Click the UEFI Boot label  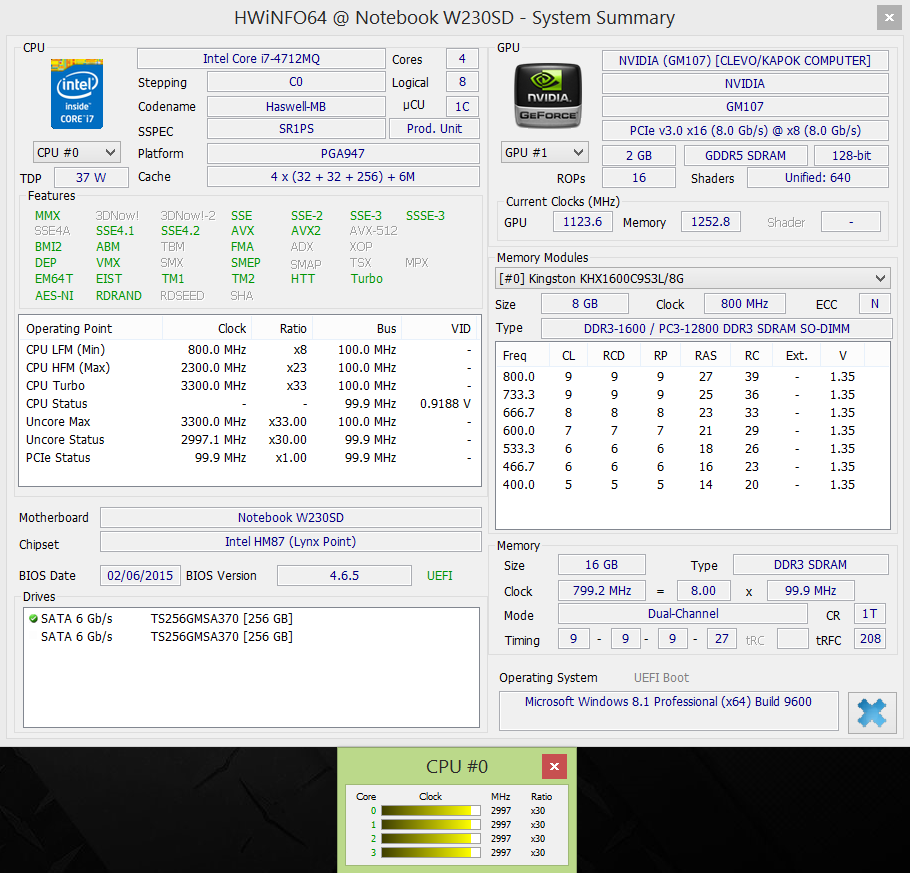point(661,678)
